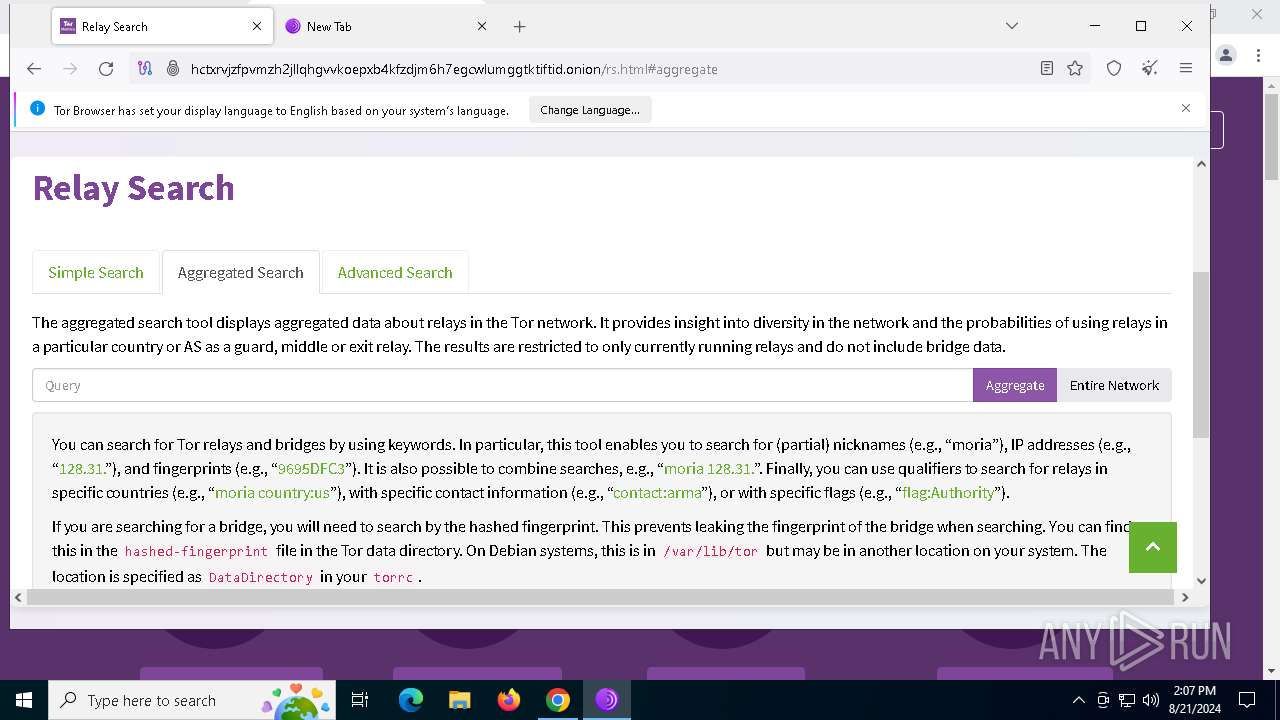Bookmark this page with the star icon
This screenshot has width=1280, height=720.
click(x=1075, y=68)
